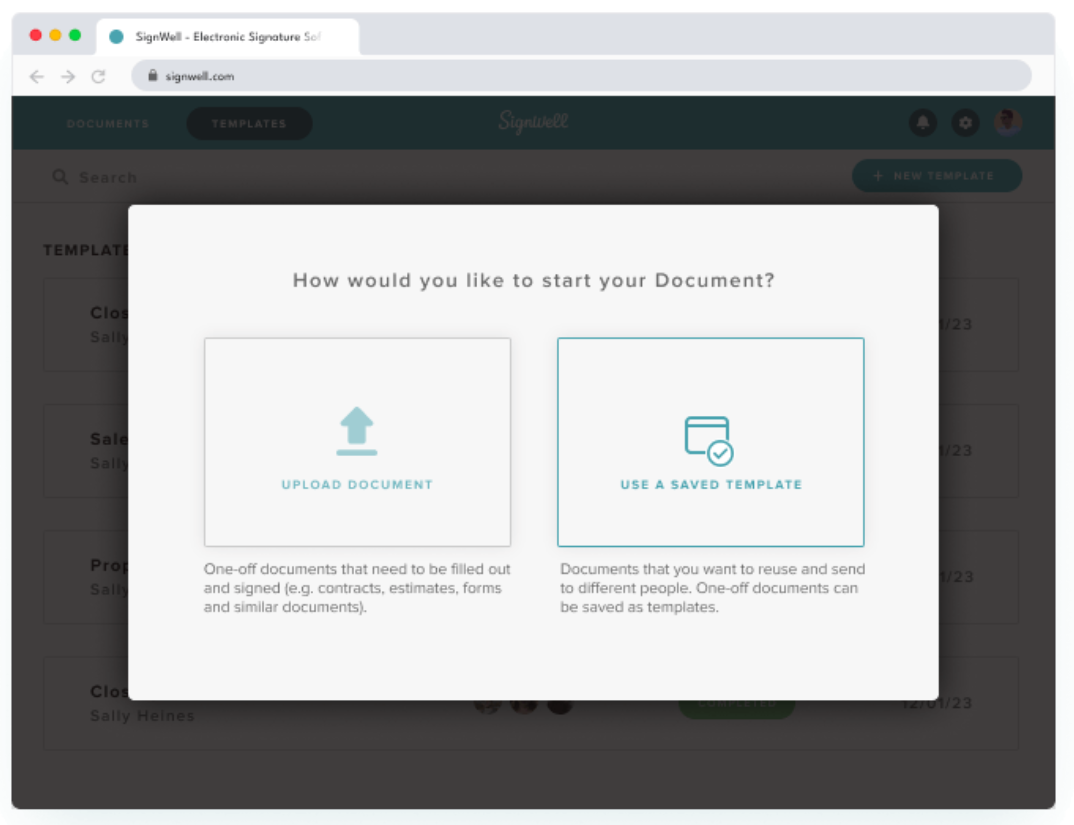Click the SignWell logo in header
This screenshot has width=1074, height=825.
533,123
